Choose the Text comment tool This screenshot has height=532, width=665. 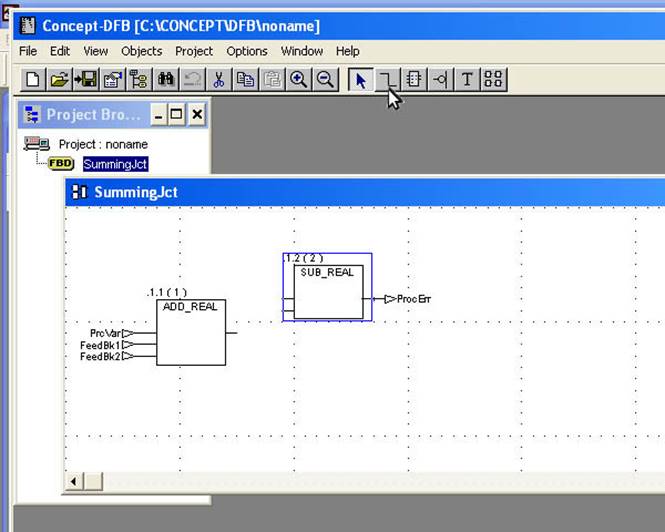[467, 79]
